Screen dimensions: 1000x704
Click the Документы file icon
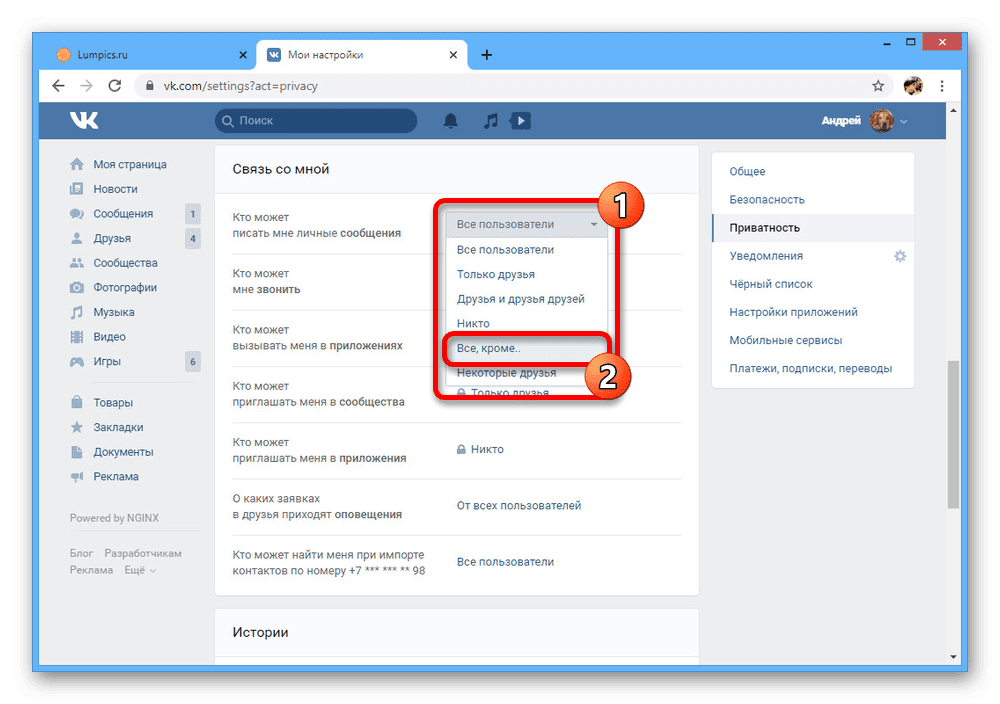(x=77, y=452)
